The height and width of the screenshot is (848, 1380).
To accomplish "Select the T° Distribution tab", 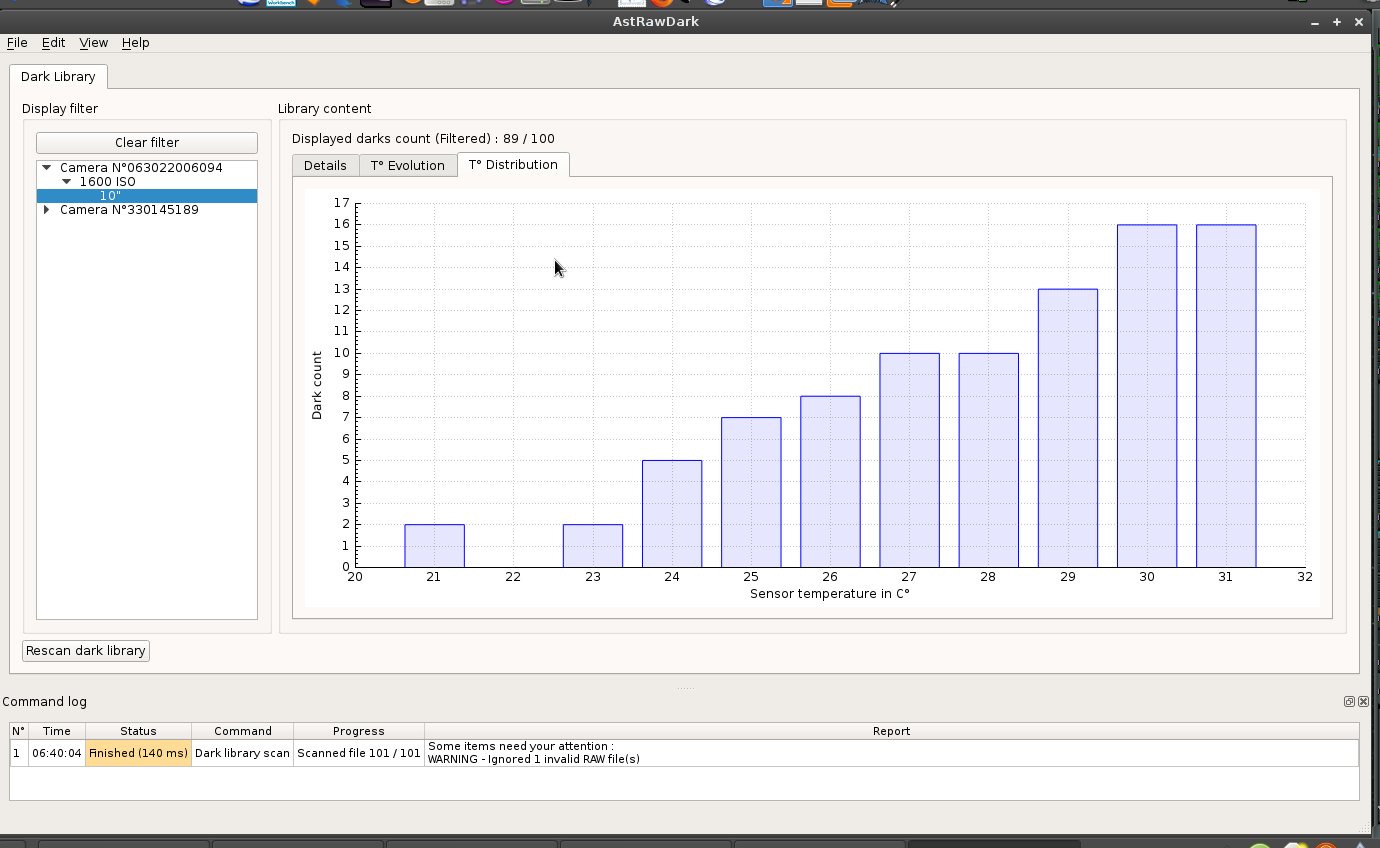I will [x=513, y=165].
